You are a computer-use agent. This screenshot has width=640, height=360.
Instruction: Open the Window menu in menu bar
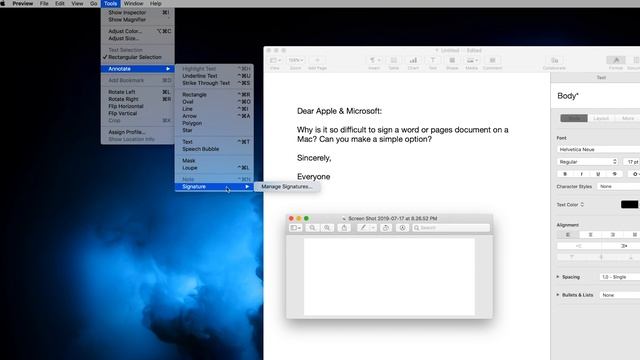tap(133, 4)
